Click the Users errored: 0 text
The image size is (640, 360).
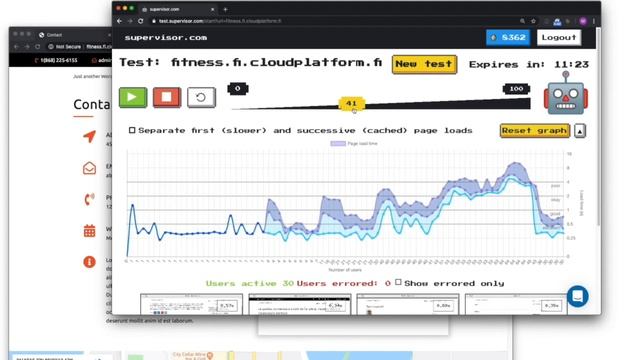click(x=344, y=283)
